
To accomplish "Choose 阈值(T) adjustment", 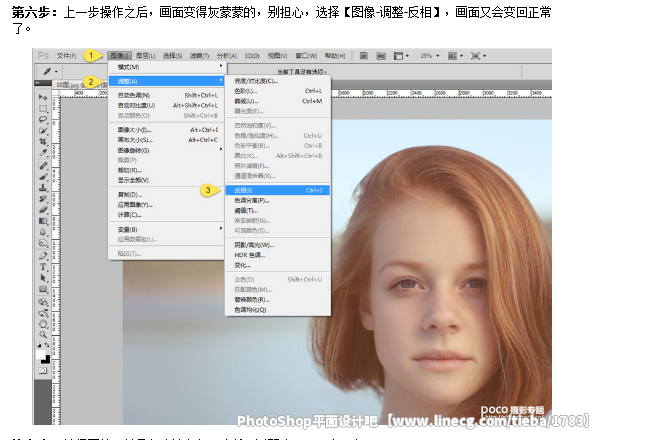I will pos(278,211).
